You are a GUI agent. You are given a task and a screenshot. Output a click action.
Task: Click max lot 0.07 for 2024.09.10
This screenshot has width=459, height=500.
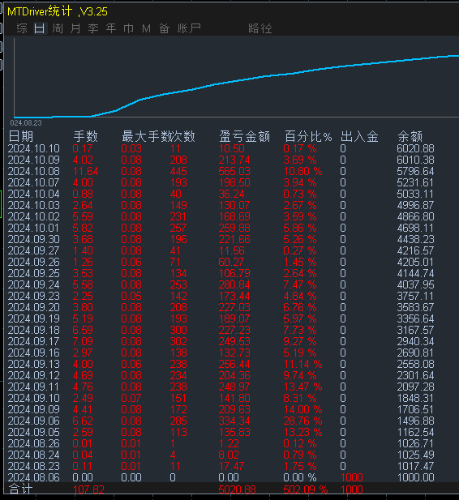coord(131,398)
